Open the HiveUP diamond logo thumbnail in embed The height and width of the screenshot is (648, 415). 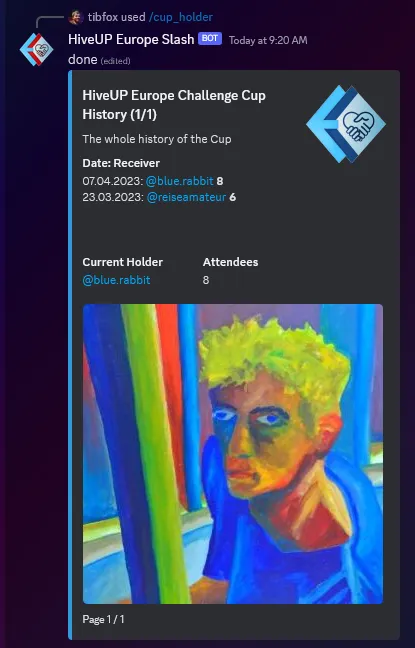click(x=346, y=124)
